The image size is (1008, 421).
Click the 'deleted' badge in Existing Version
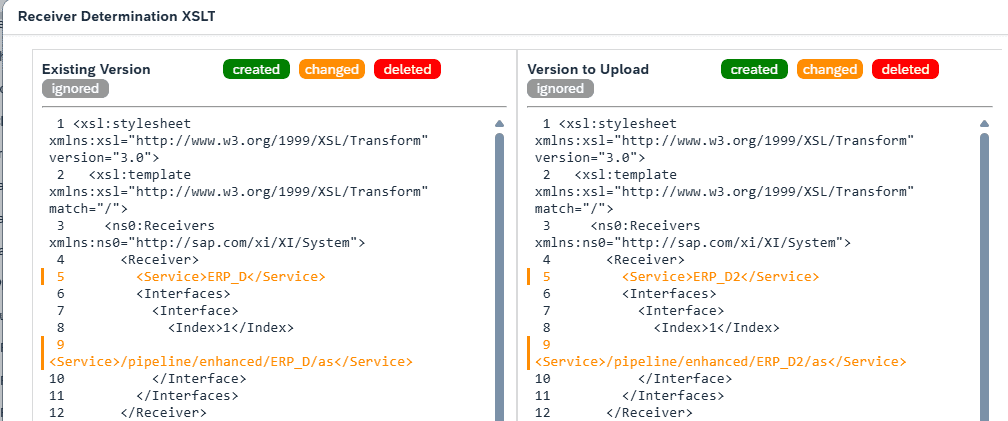pyautogui.click(x=407, y=69)
